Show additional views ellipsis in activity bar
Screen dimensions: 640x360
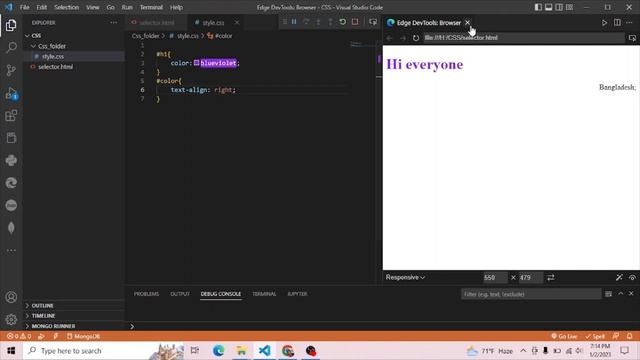click(11, 250)
